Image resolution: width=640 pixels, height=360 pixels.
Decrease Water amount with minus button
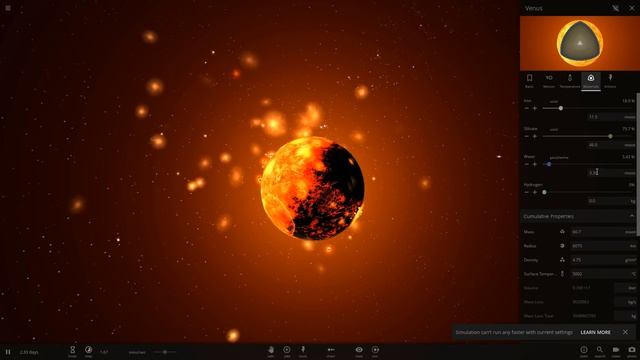click(527, 164)
